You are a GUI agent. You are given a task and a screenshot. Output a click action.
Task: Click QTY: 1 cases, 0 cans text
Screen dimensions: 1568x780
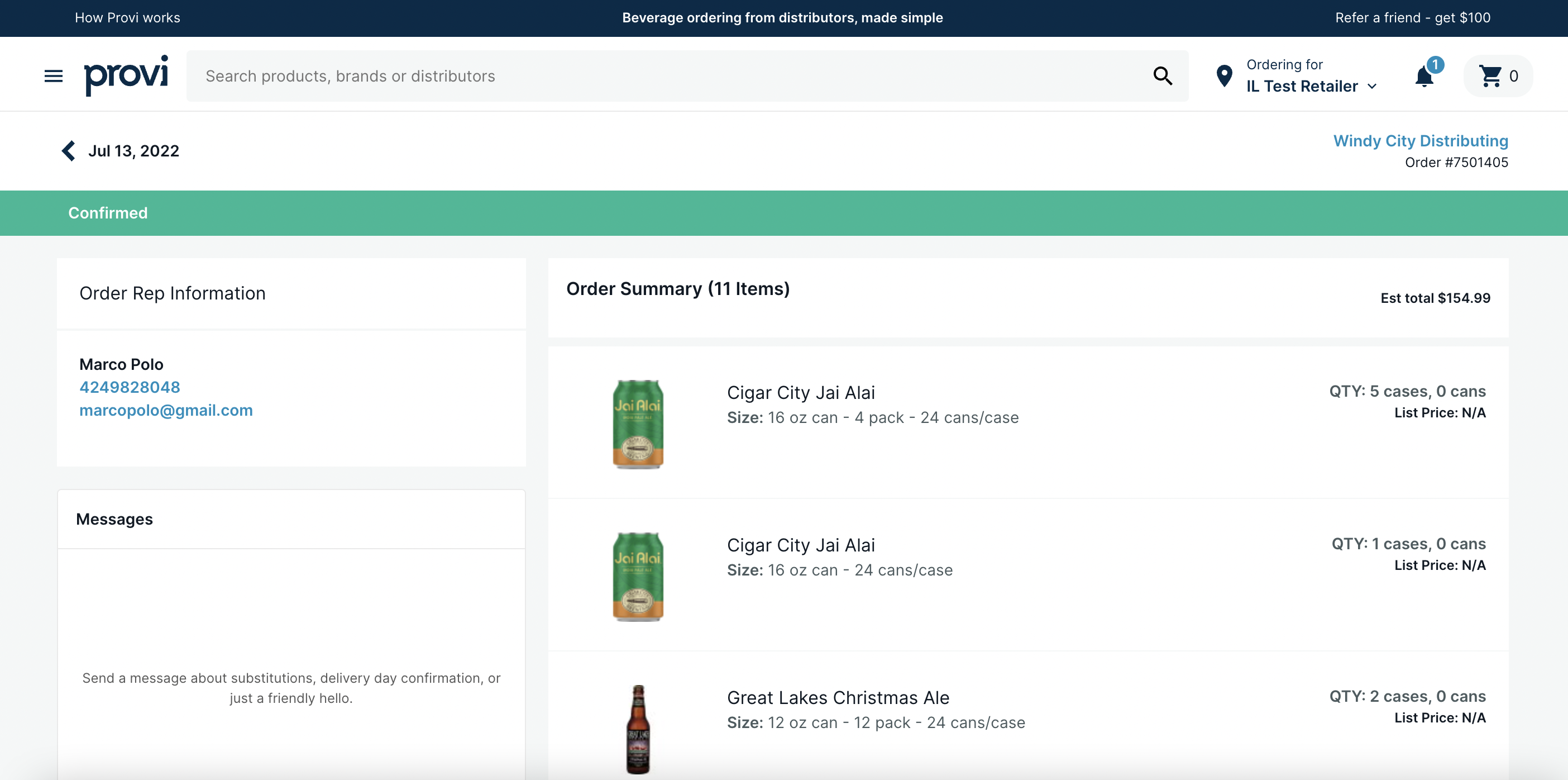tap(1408, 544)
